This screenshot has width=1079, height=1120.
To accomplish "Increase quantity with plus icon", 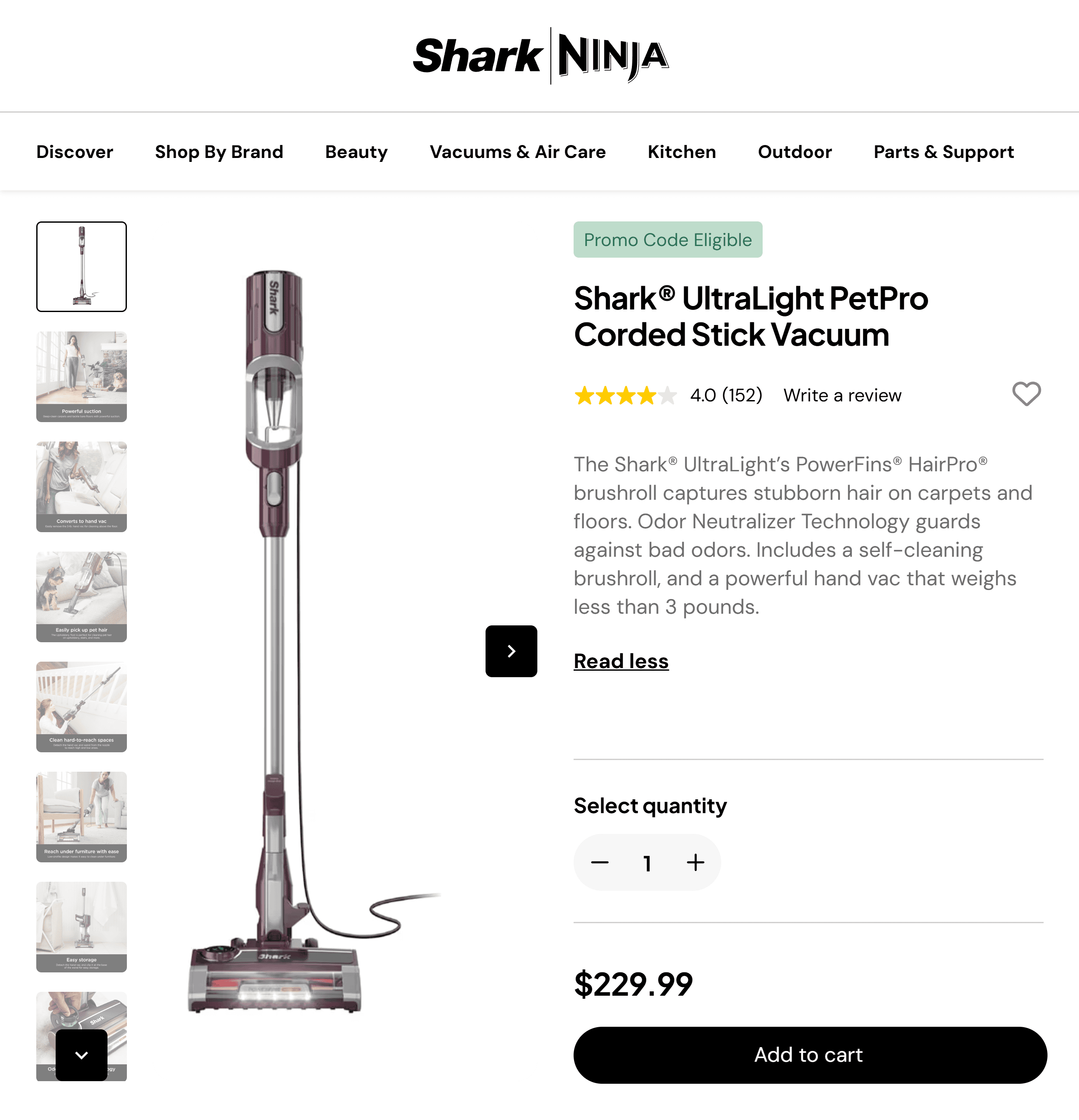I will tap(695, 862).
